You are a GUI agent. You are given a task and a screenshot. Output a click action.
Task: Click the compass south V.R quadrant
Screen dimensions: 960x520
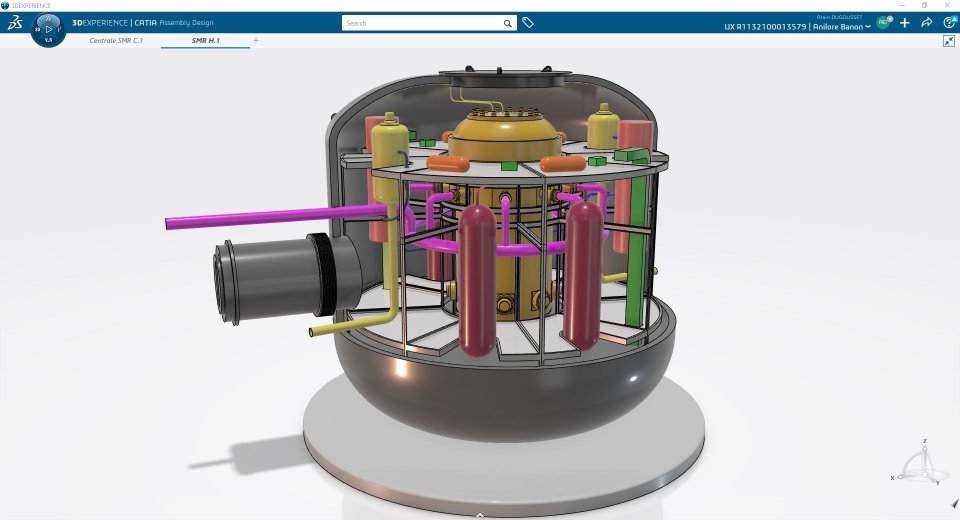click(x=48, y=40)
